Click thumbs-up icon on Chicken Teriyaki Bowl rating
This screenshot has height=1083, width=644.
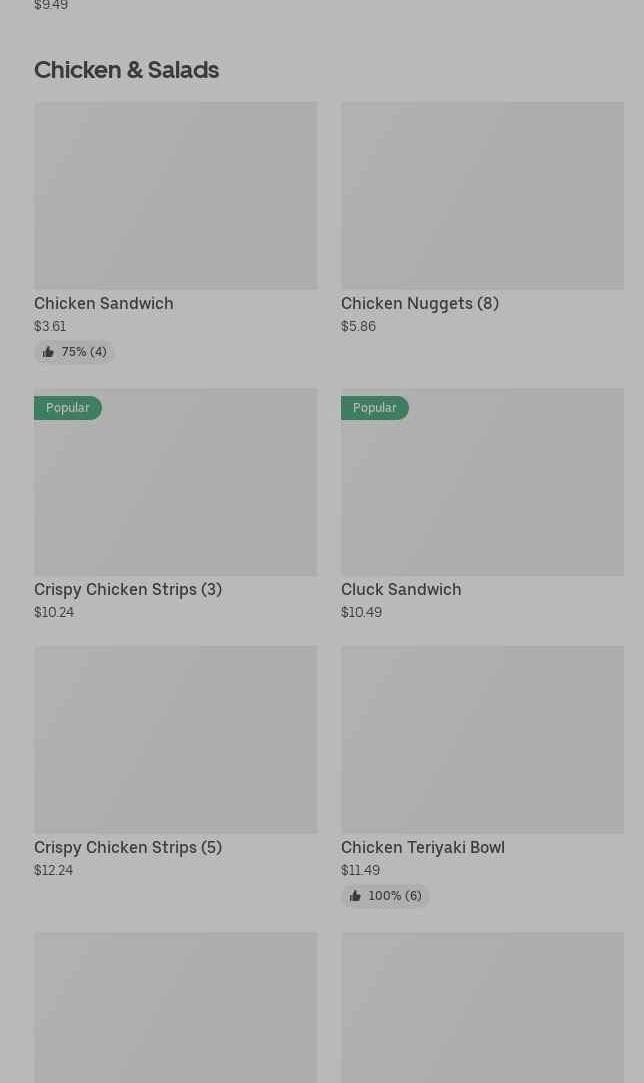coord(355,896)
